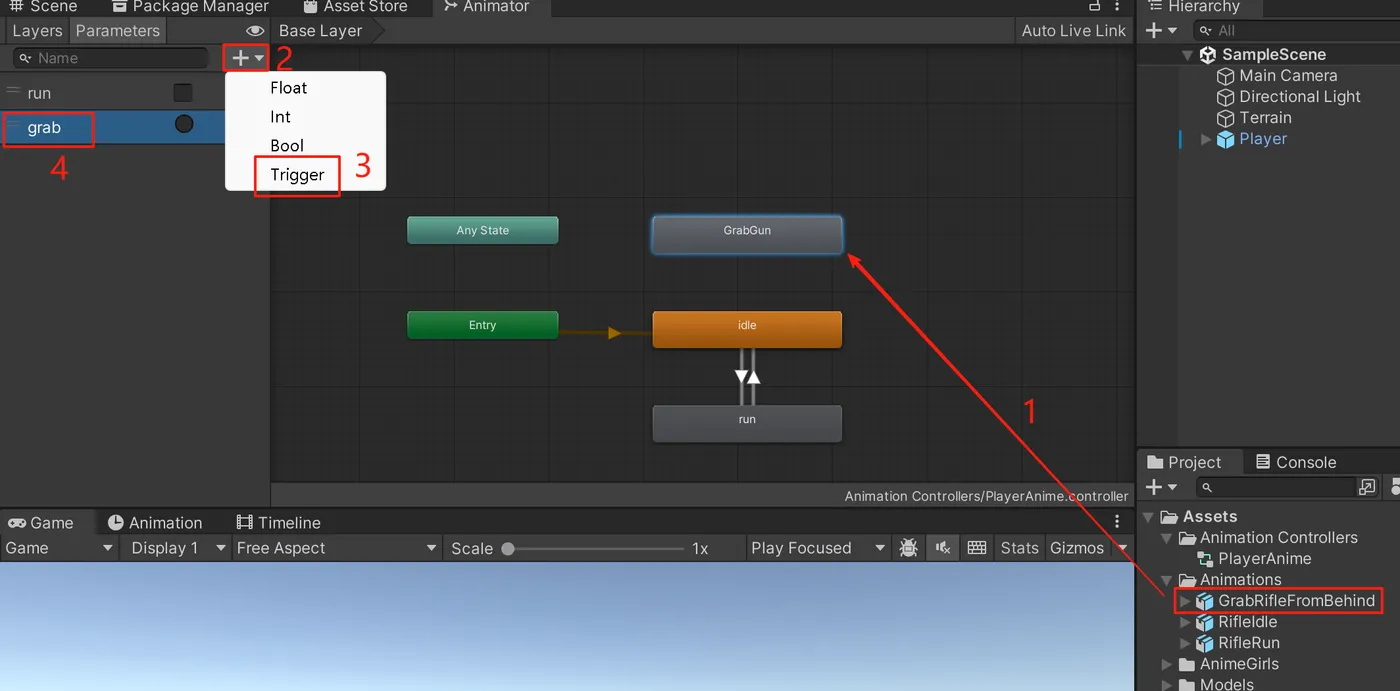Toggle the Stats button in Game view

tap(1019, 548)
